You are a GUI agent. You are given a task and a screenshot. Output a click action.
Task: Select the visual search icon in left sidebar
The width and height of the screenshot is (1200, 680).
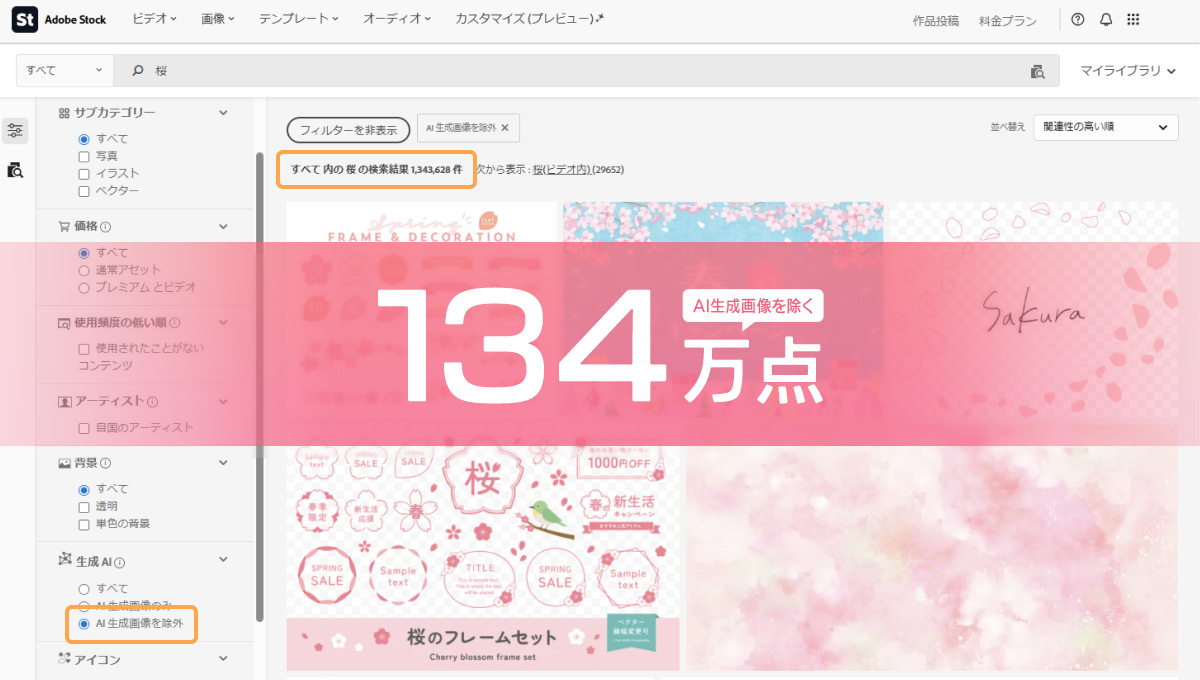pyautogui.click(x=15, y=171)
